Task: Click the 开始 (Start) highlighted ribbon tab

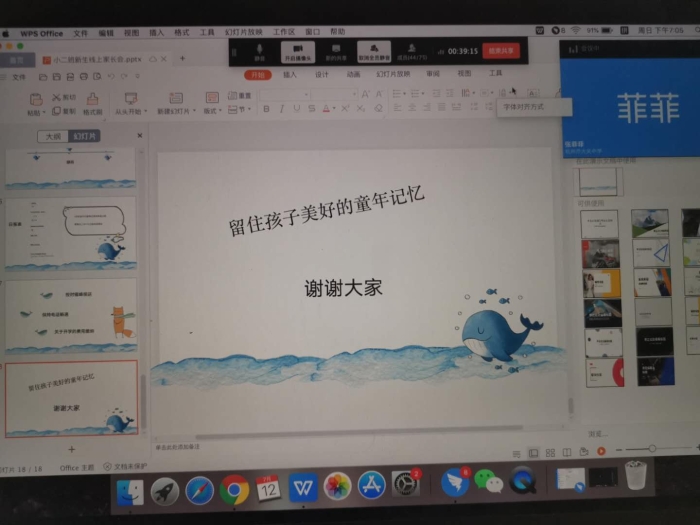Action: pos(258,75)
